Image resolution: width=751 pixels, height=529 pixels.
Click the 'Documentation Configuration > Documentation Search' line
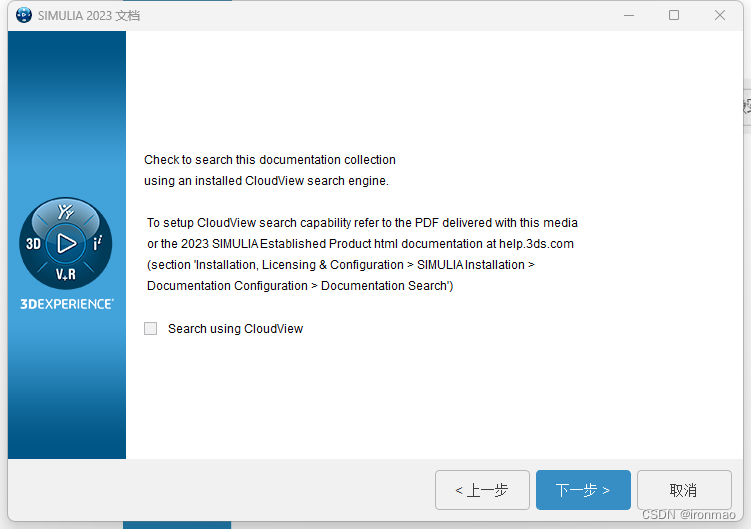[x=300, y=286]
